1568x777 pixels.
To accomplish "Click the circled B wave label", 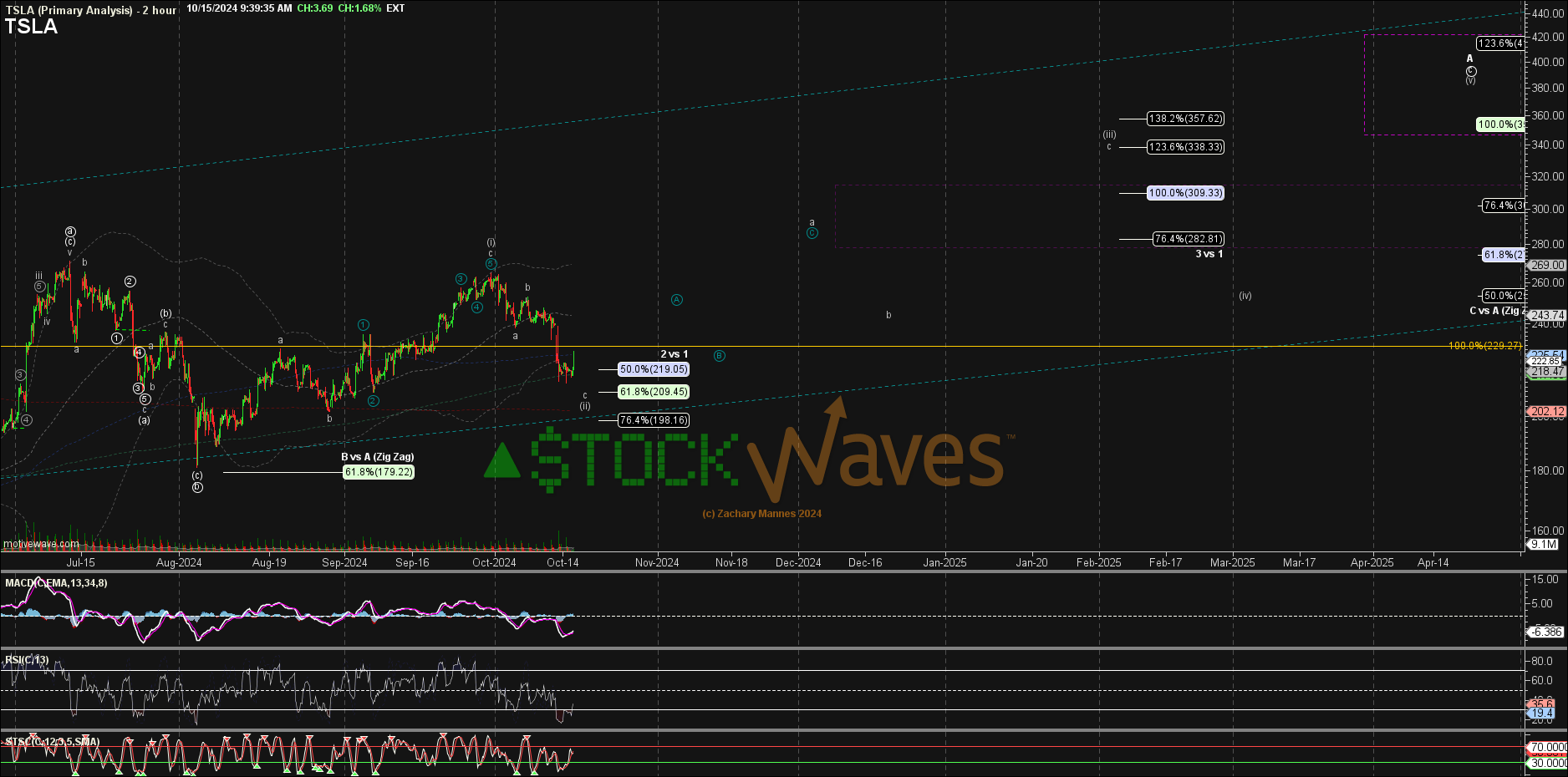I will coord(720,356).
